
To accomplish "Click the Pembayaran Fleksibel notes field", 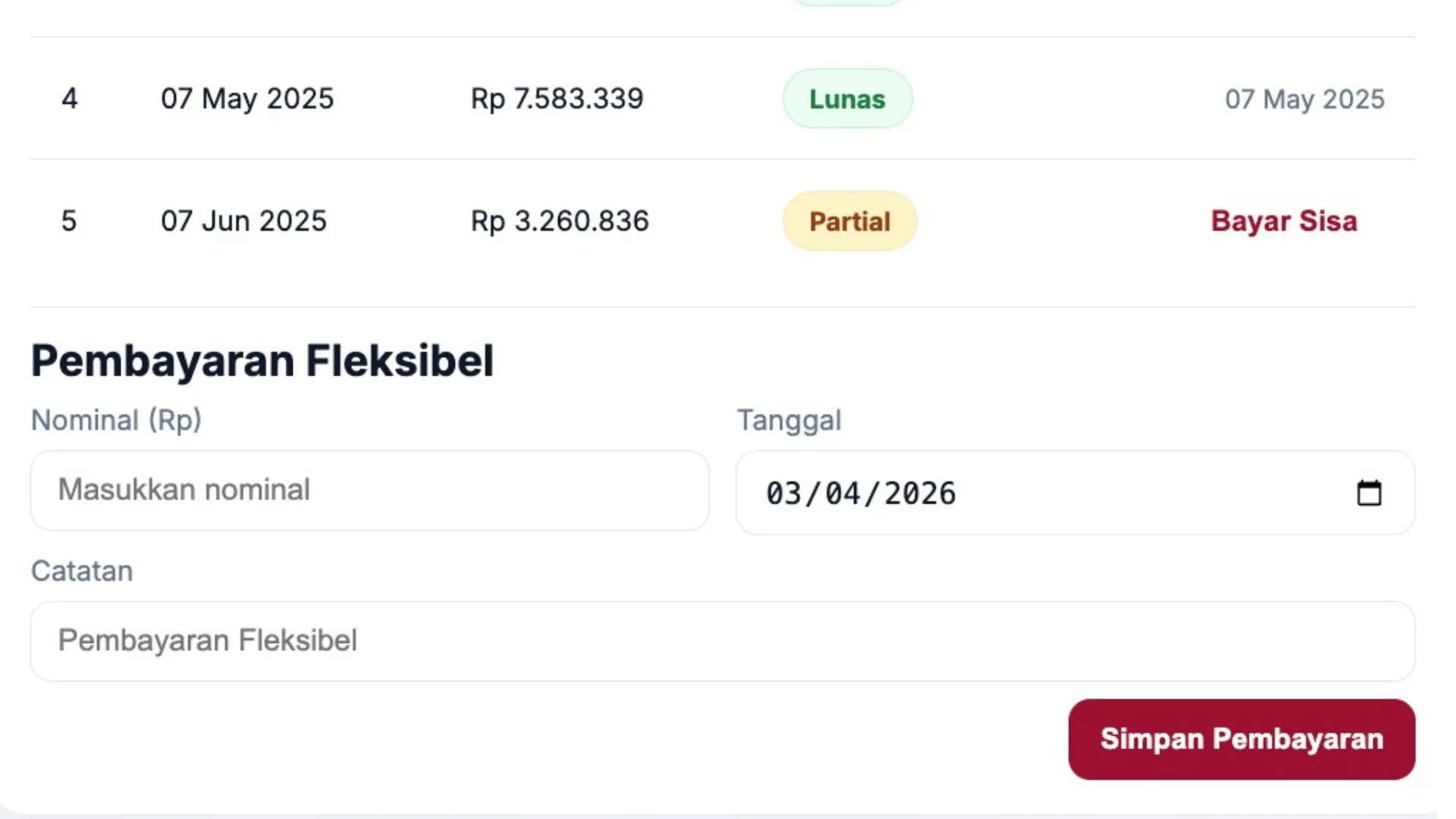I will click(x=723, y=641).
